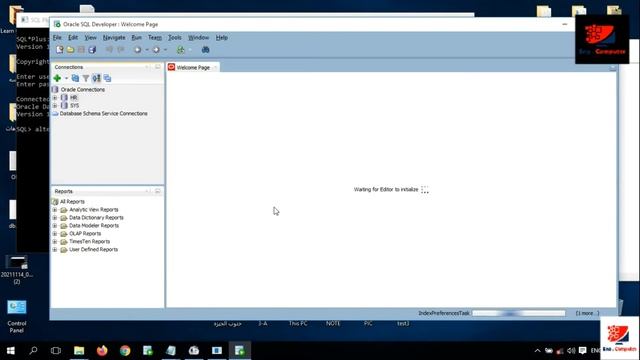Expand User Defined Reports folder
This screenshot has width=640, height=360.
click(x=55, y=249)
